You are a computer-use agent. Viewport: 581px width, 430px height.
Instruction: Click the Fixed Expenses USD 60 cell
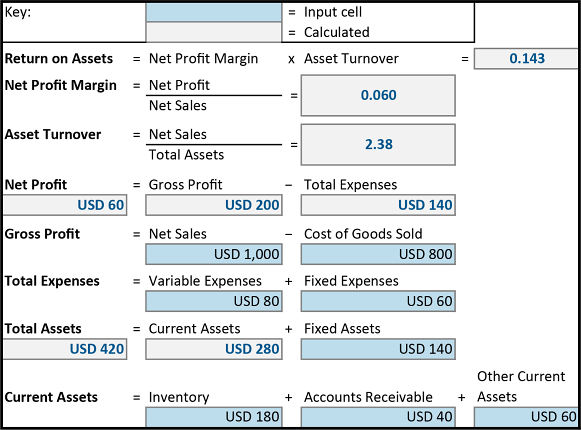[x=378, y=301]
